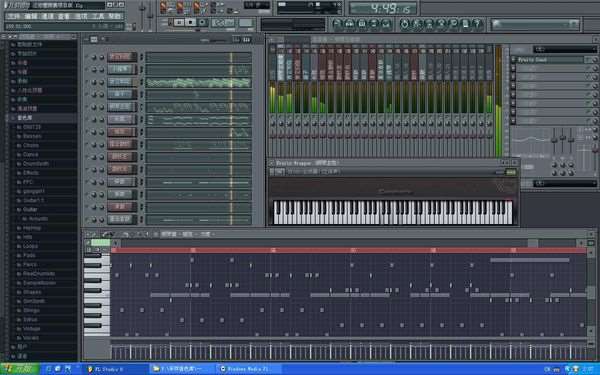This screenshot has height=375, width=600.
Task: Click the bottom channel name button in sequencer
Action: coord(122,220)
